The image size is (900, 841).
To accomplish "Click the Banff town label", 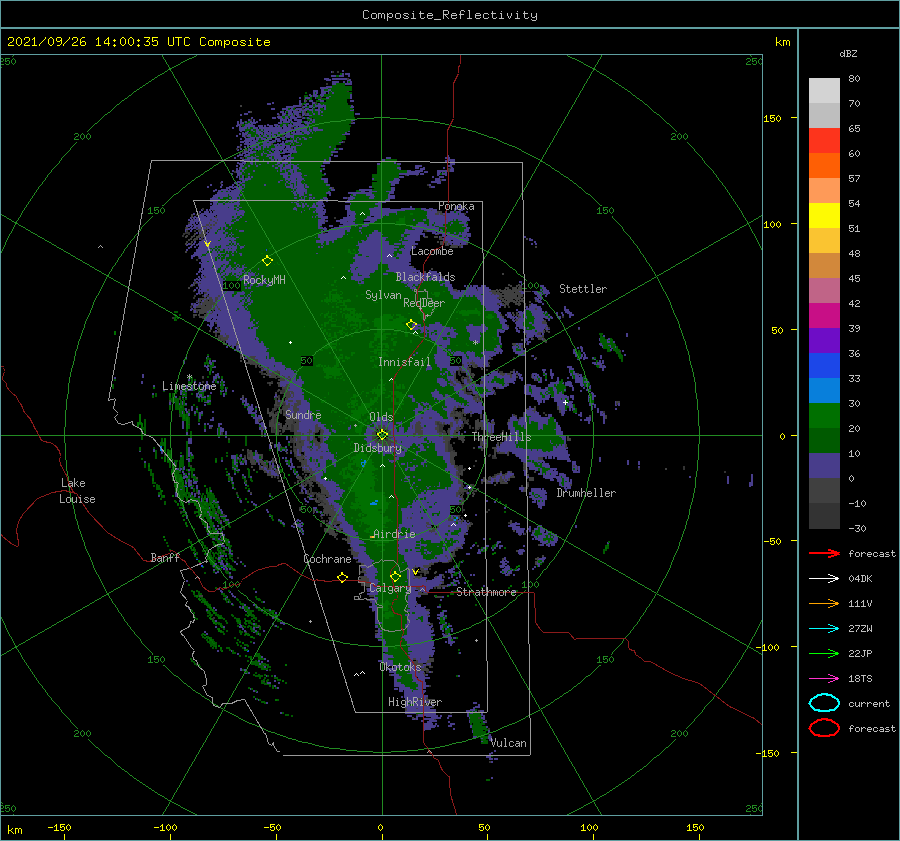I will coord(165,557).
